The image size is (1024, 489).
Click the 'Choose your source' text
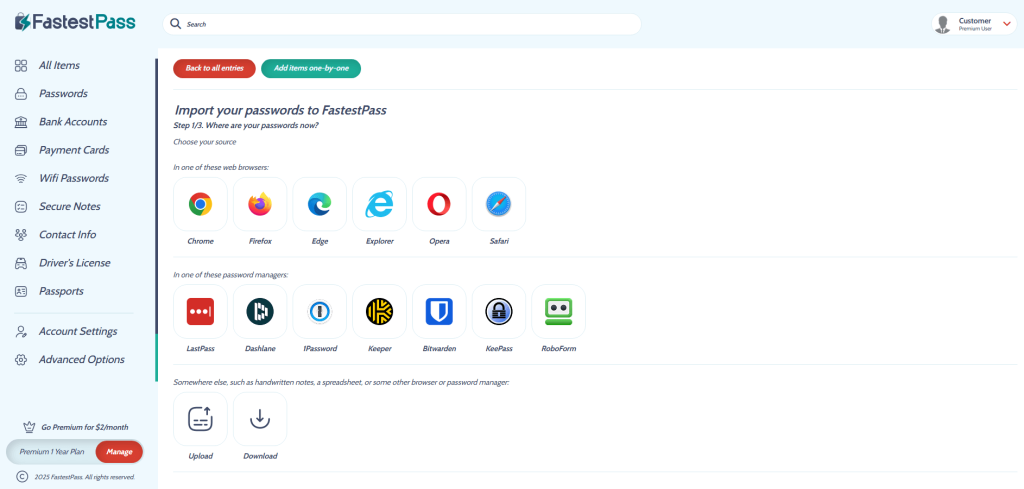click(205, 142)
